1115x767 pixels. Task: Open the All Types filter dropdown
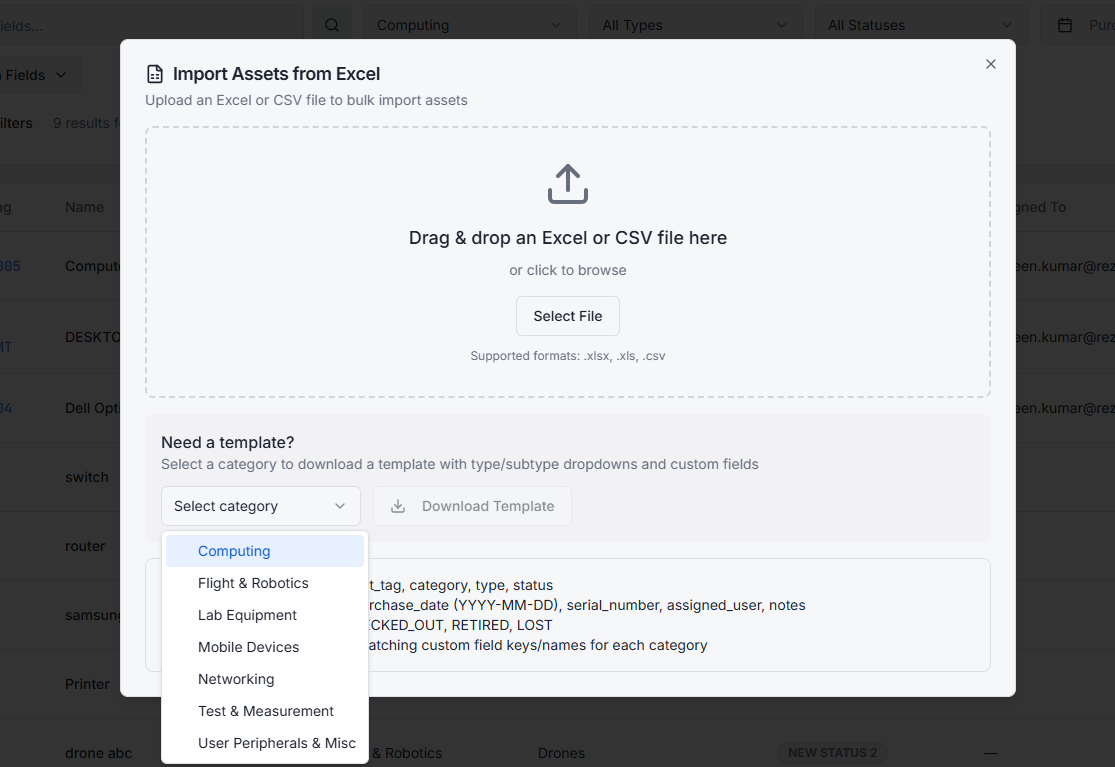pyautogui.click(x=695, y=25)
